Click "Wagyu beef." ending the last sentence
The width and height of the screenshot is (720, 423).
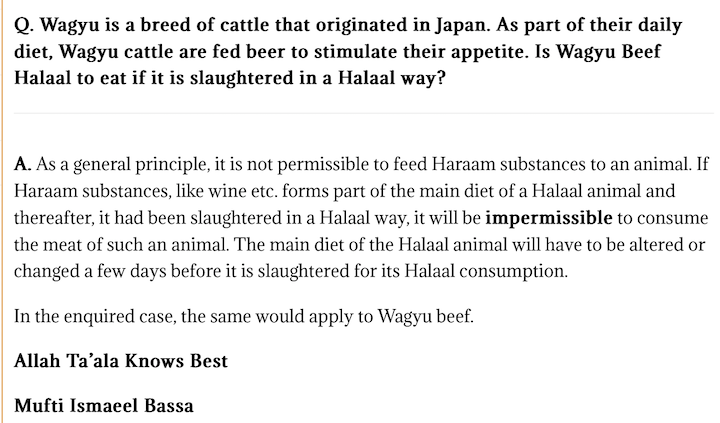[426, 317]
